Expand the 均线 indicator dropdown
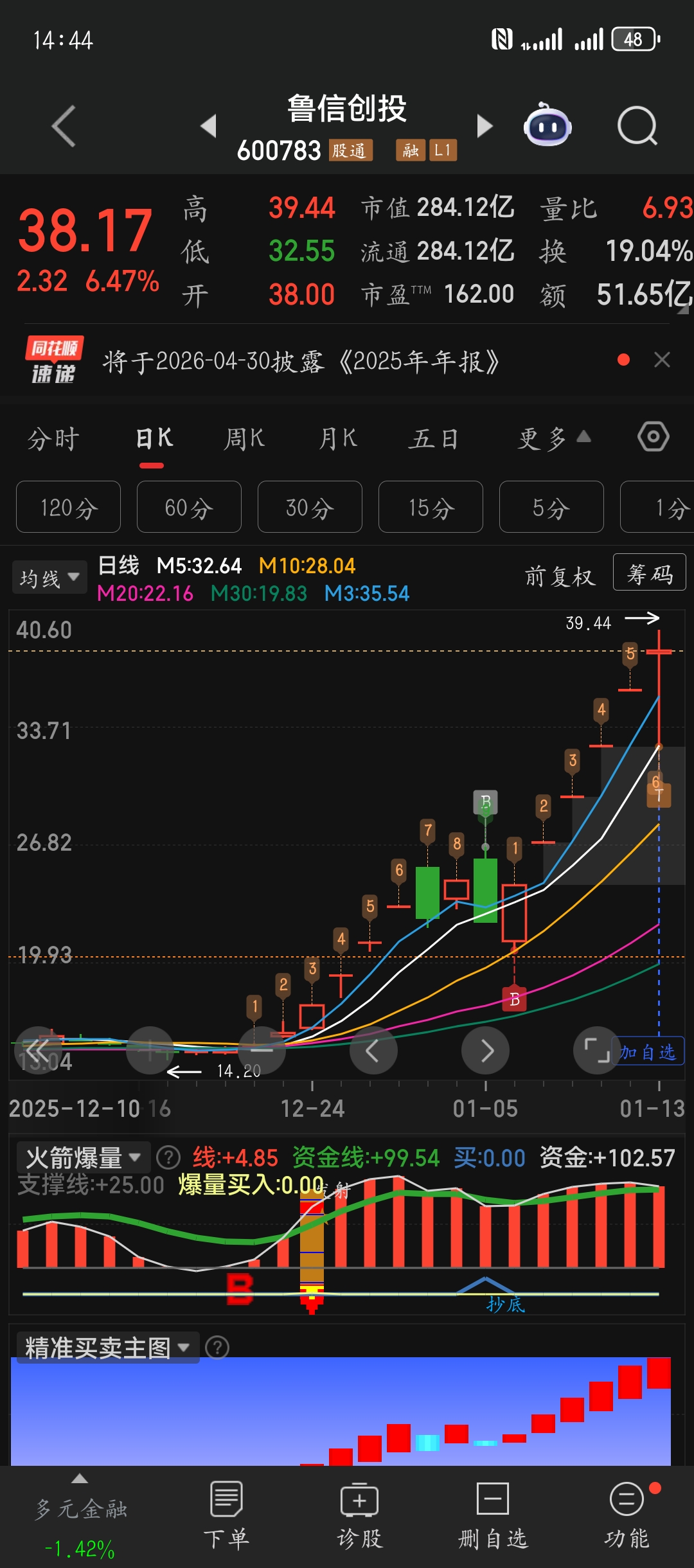 tap(49, 578)
